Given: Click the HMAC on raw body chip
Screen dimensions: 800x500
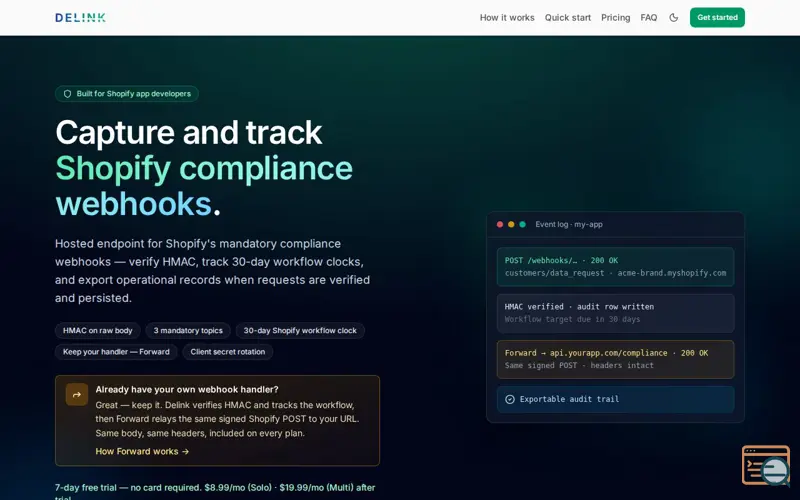Looking at the screenshot, I should (97, 331).
